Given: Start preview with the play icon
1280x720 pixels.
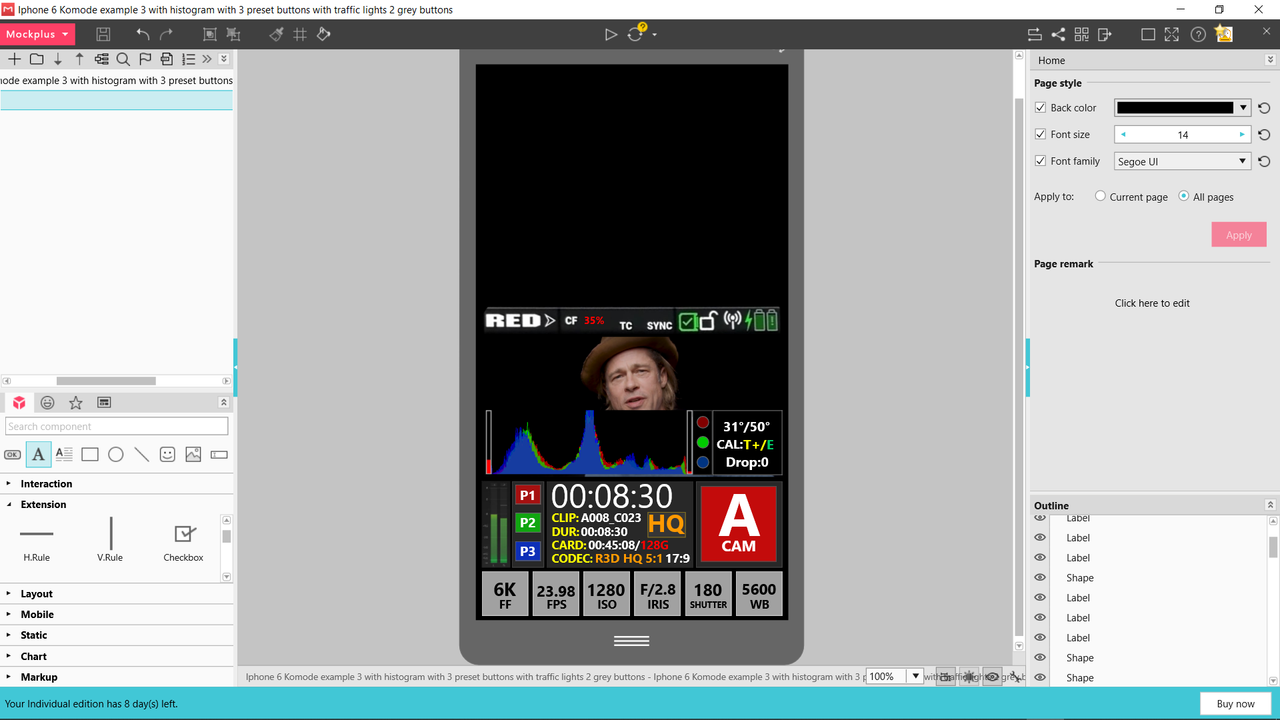Looking at the screenshot, I should (611, 34).
